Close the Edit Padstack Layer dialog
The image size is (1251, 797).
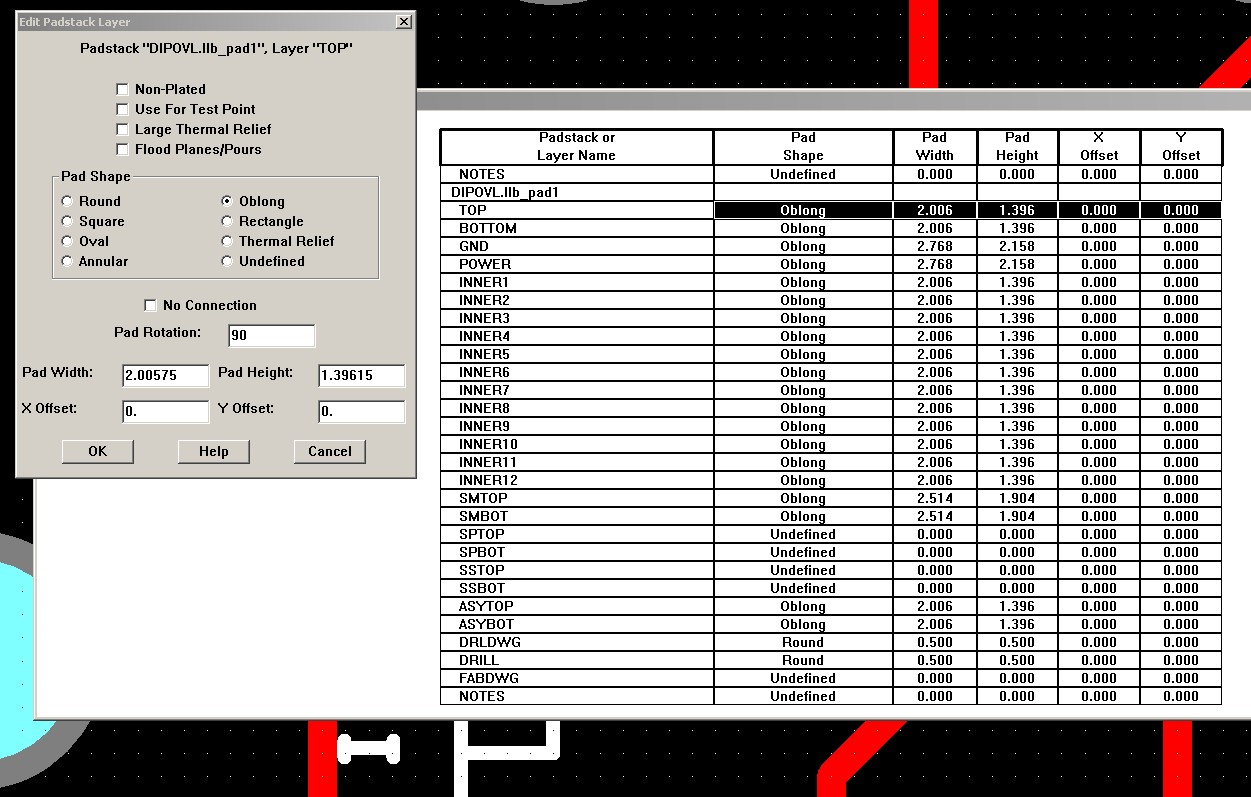pos(403,21)
